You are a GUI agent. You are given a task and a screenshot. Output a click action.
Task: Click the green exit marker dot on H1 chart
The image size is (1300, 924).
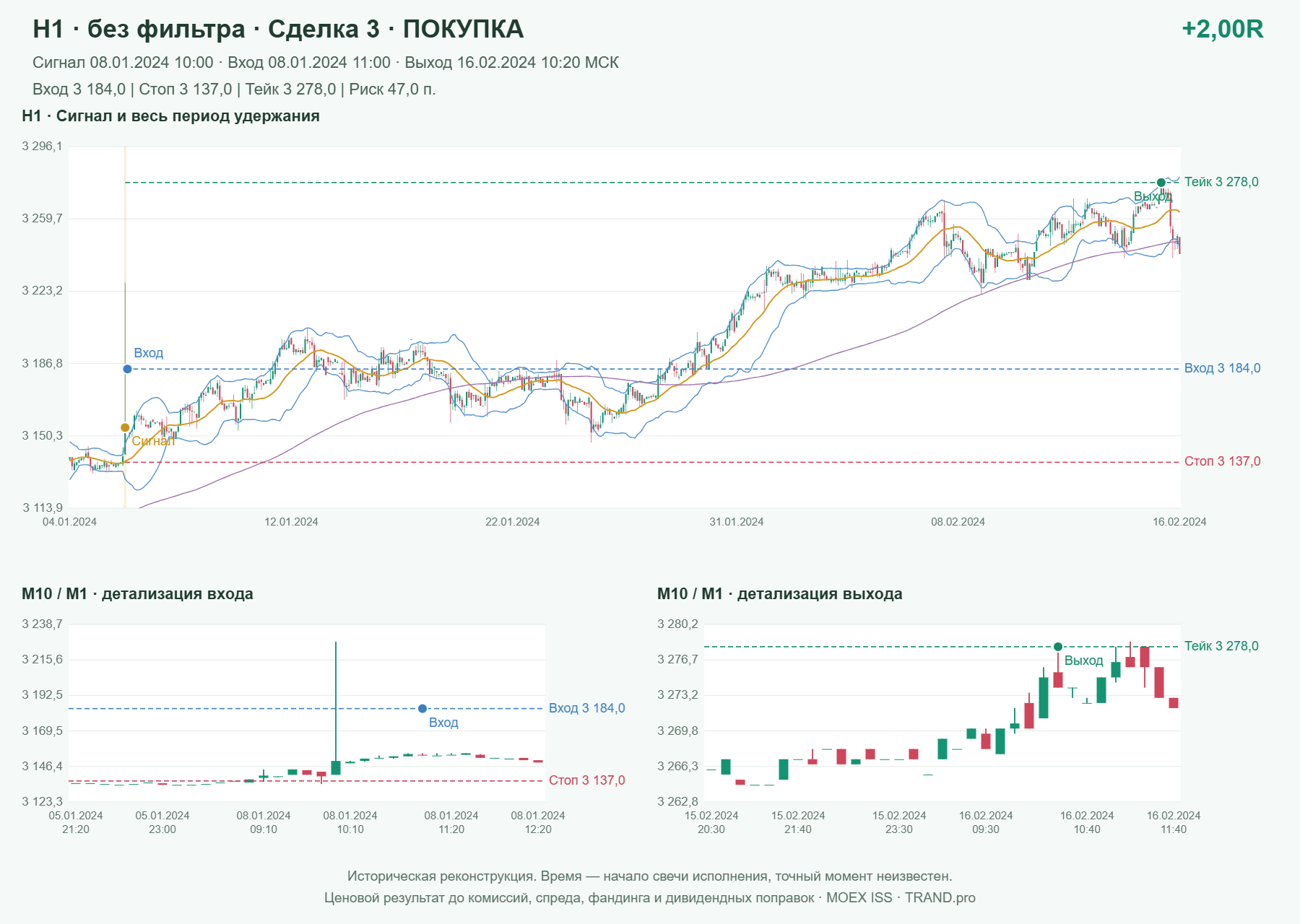coord(1161,183)
